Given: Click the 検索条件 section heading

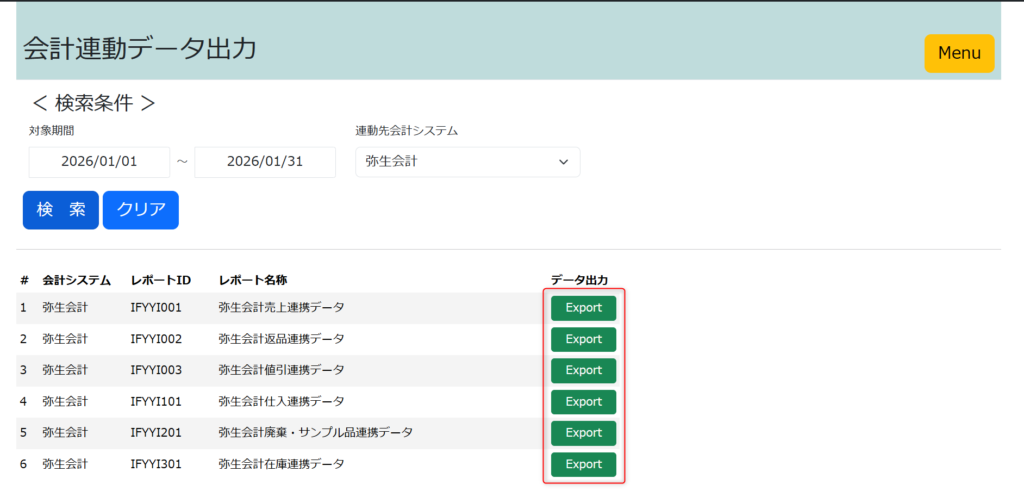Looking at the screenshot, I should (x=94, y=103).
